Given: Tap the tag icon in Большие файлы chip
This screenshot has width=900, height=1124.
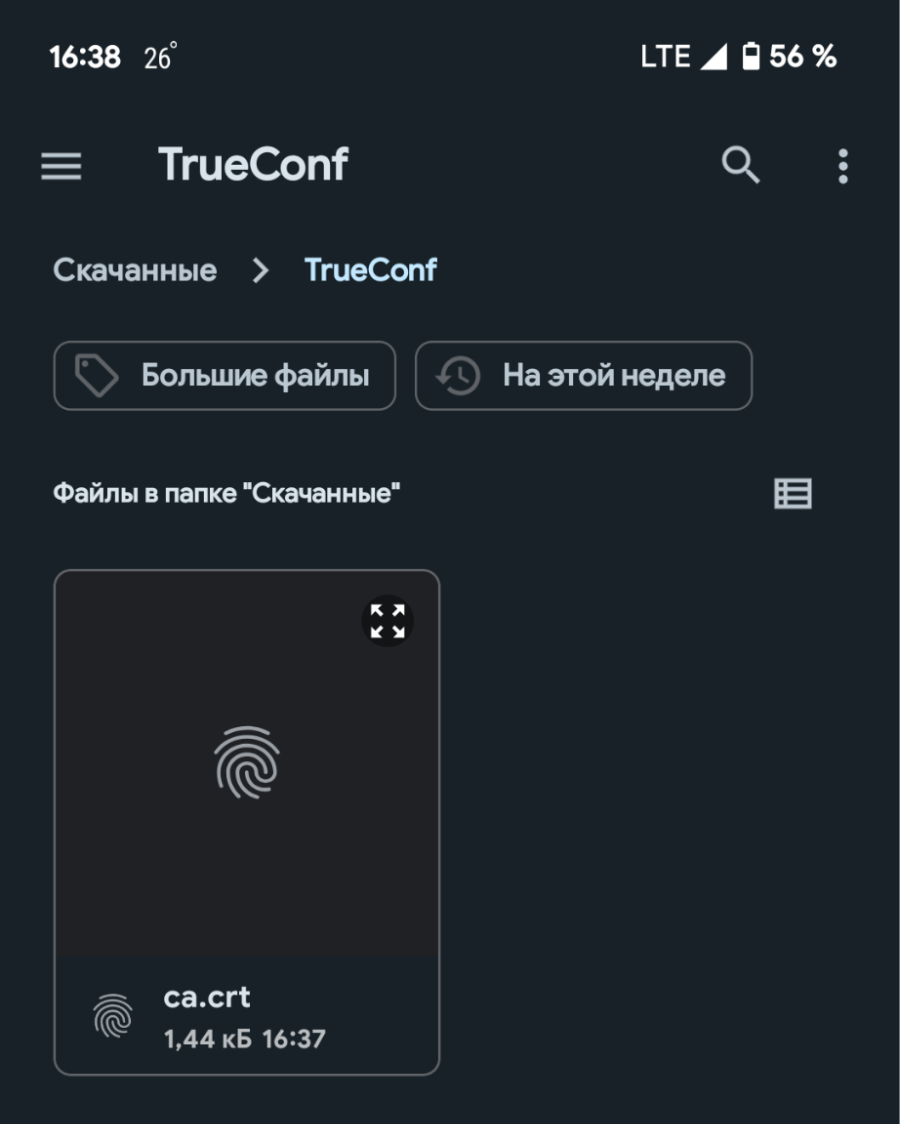Looking at the screenshot, I should [x=97, y=376].
